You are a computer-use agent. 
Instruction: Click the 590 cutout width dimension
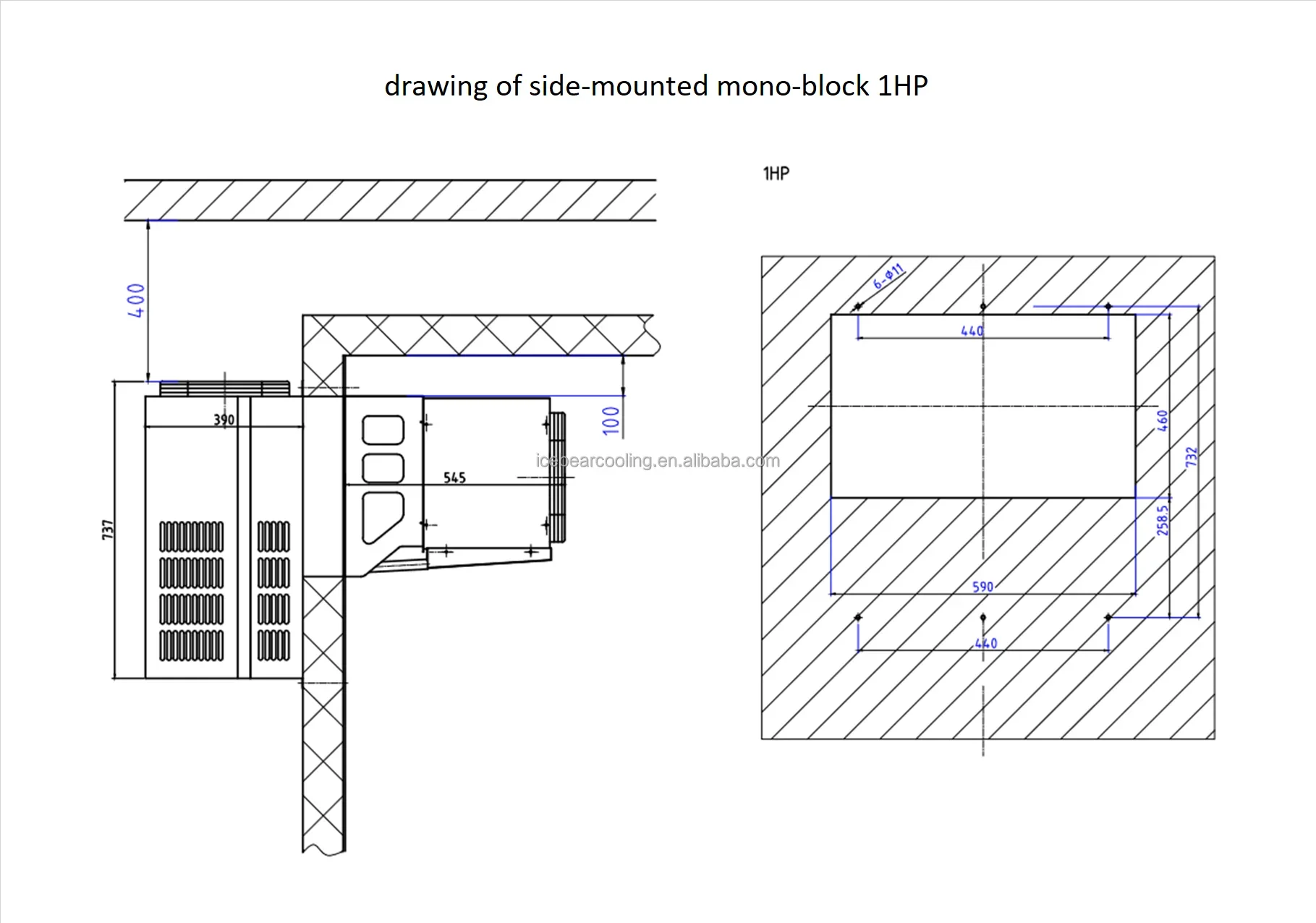click(982, 587)
